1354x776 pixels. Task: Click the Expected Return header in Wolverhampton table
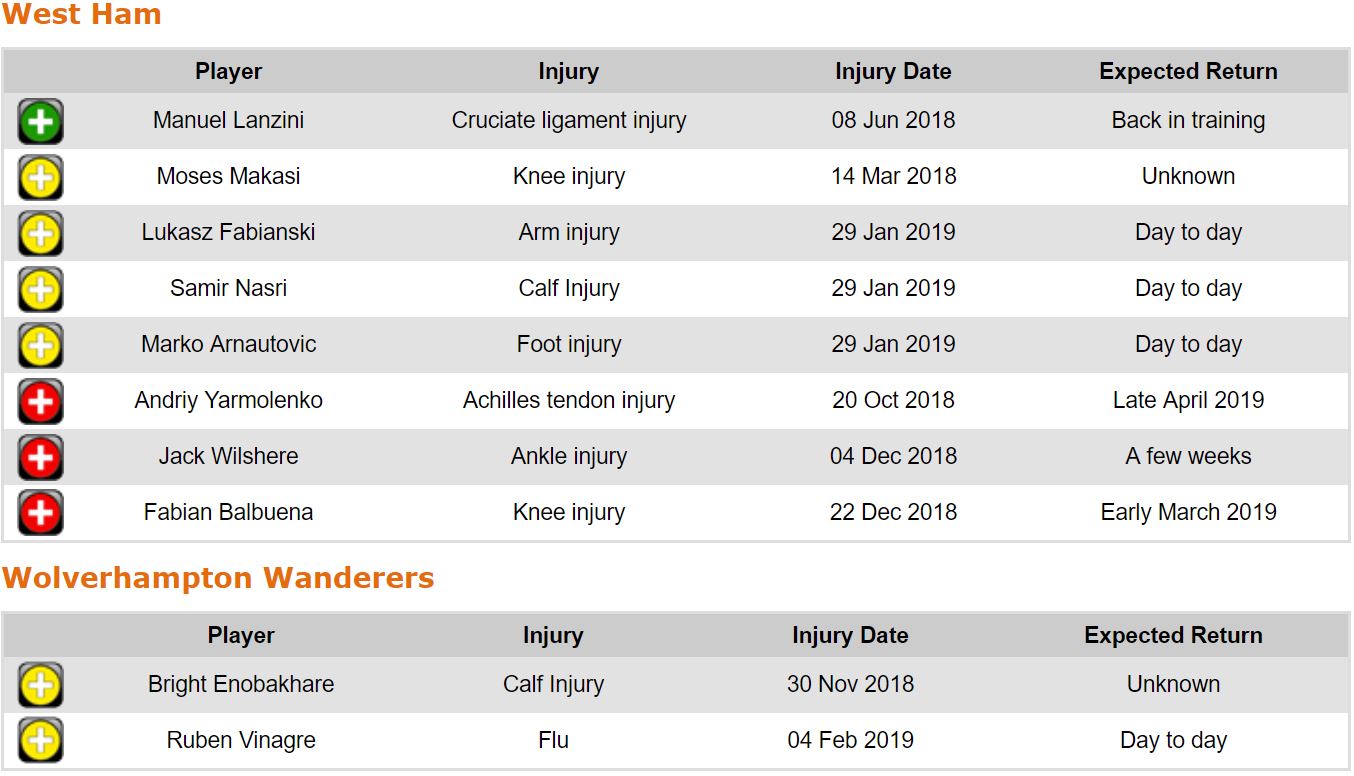(x=1173, y=636)
